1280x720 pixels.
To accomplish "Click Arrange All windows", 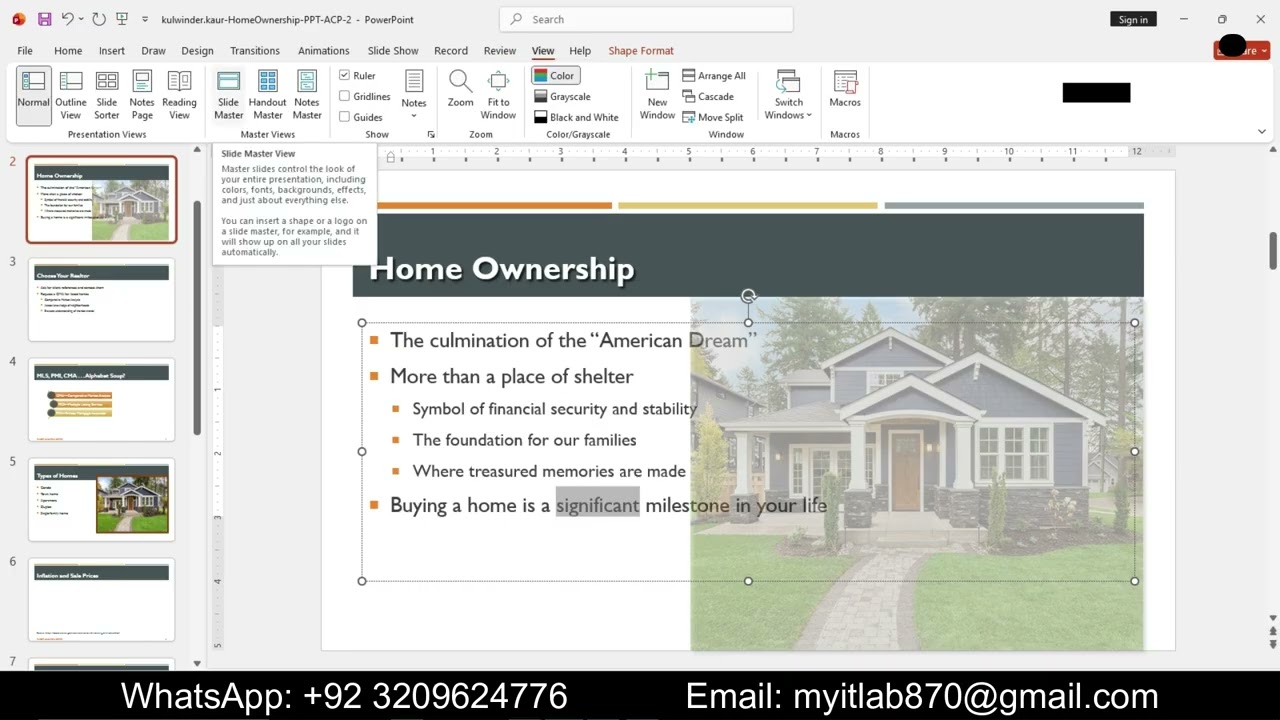I will pos(714,75).
